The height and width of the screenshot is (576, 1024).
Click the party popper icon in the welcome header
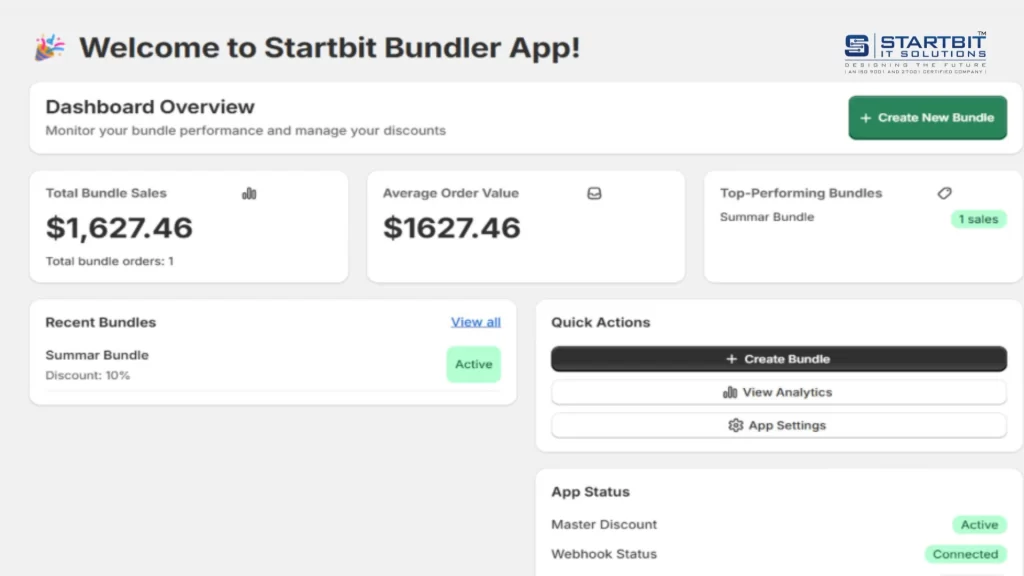(49, 46)
